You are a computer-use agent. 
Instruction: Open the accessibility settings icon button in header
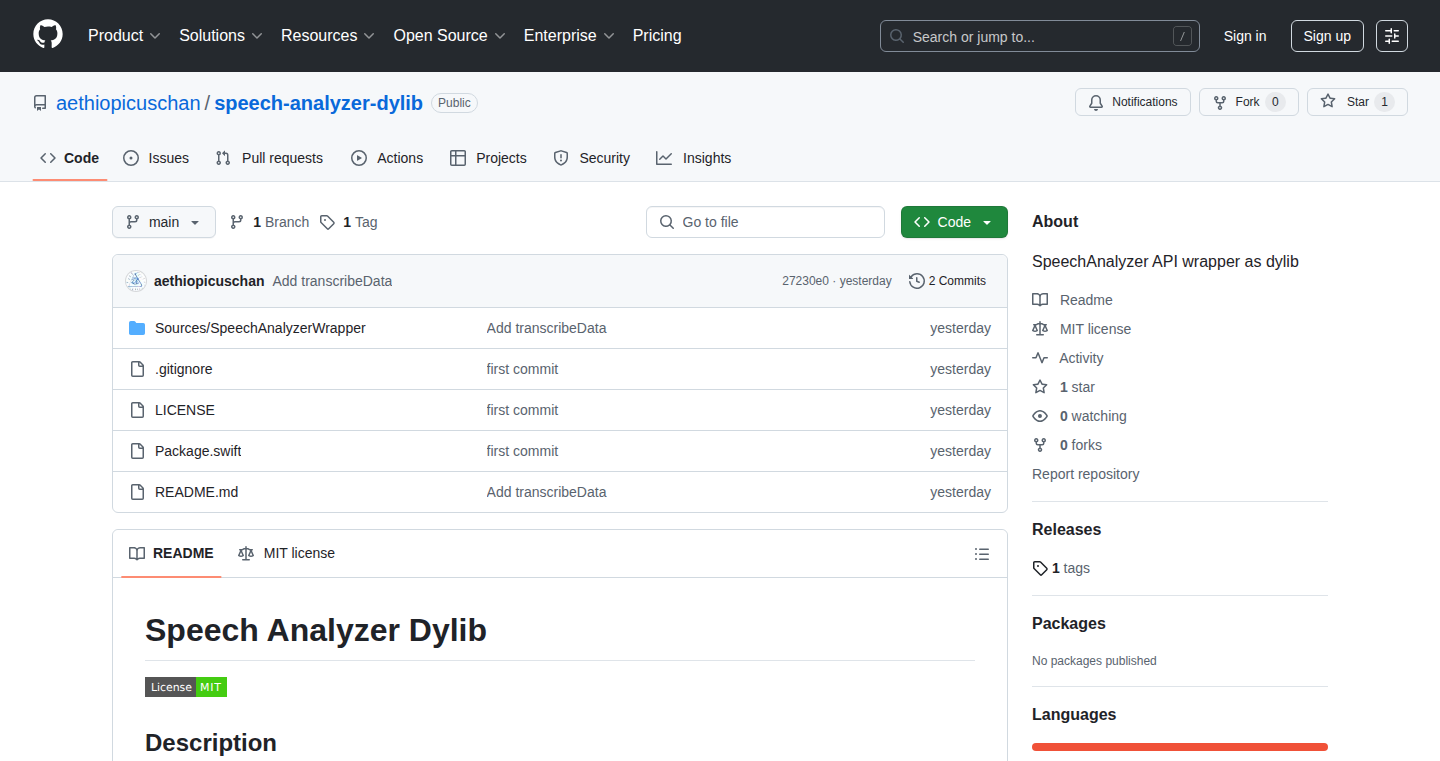click(x=1392, y=36)
